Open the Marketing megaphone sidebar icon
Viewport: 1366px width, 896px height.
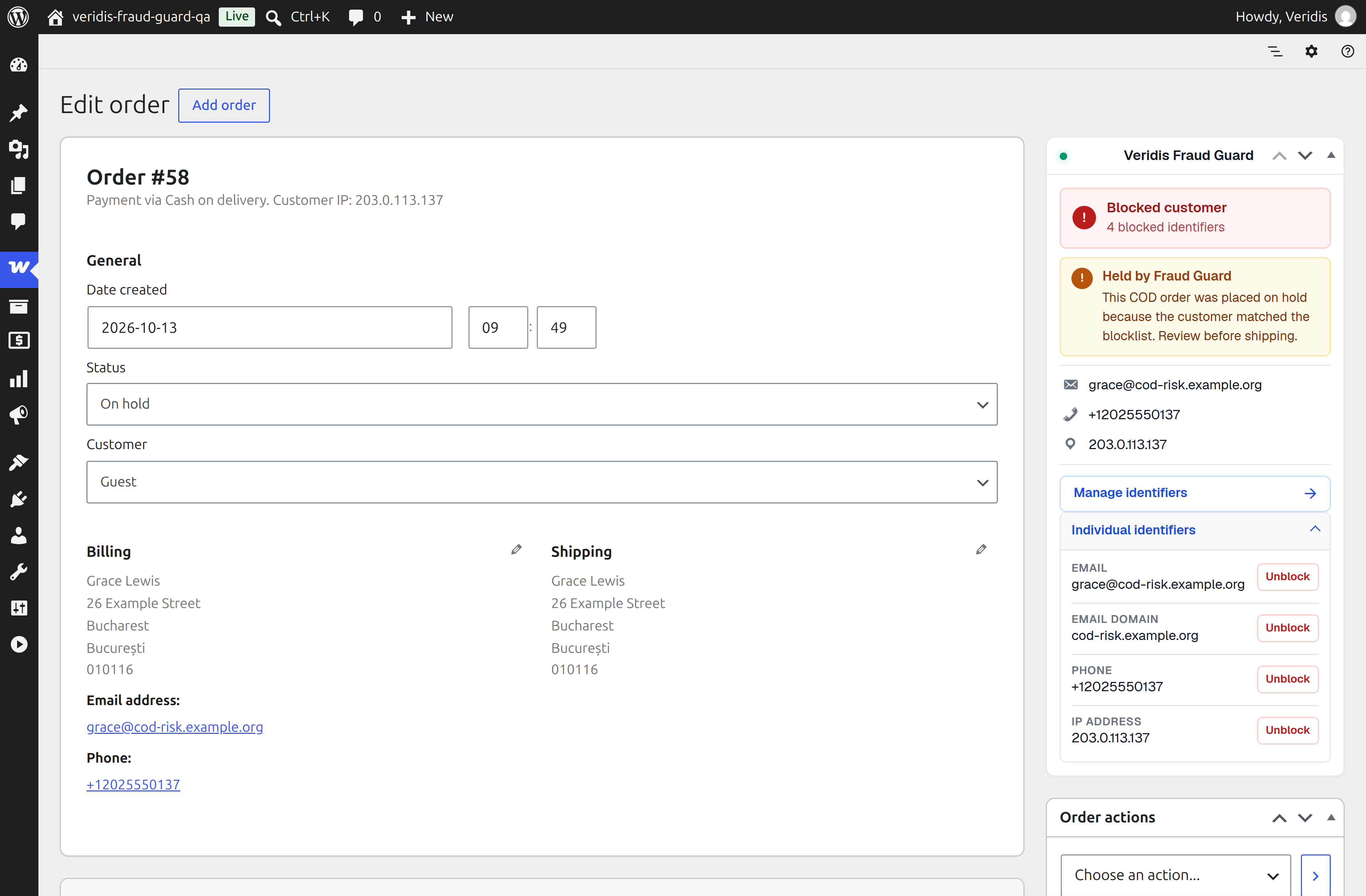(x=18, y=414)
